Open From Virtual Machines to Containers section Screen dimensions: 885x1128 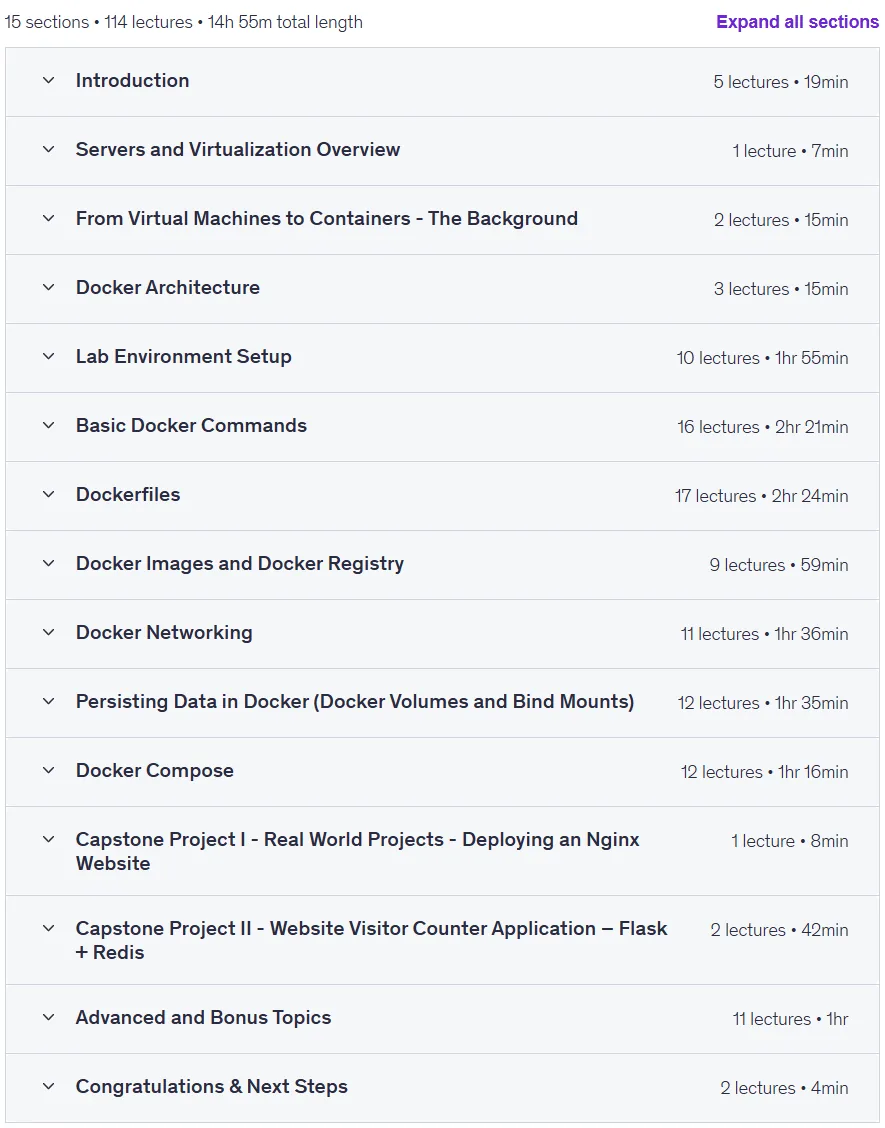tap(442, 220)
